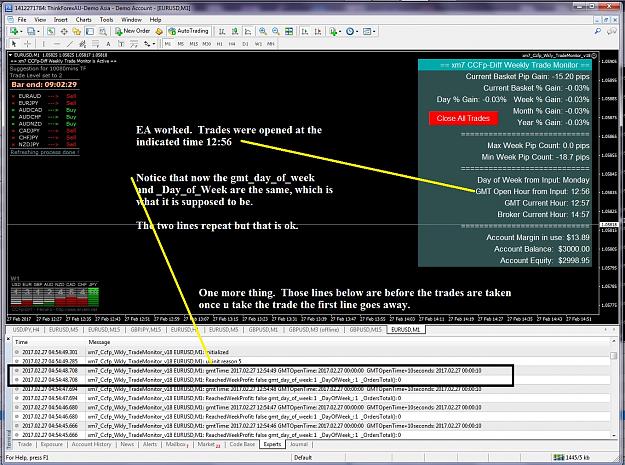
Task: Toggle the Navigator folder-star icon
Action: point(77,31)
